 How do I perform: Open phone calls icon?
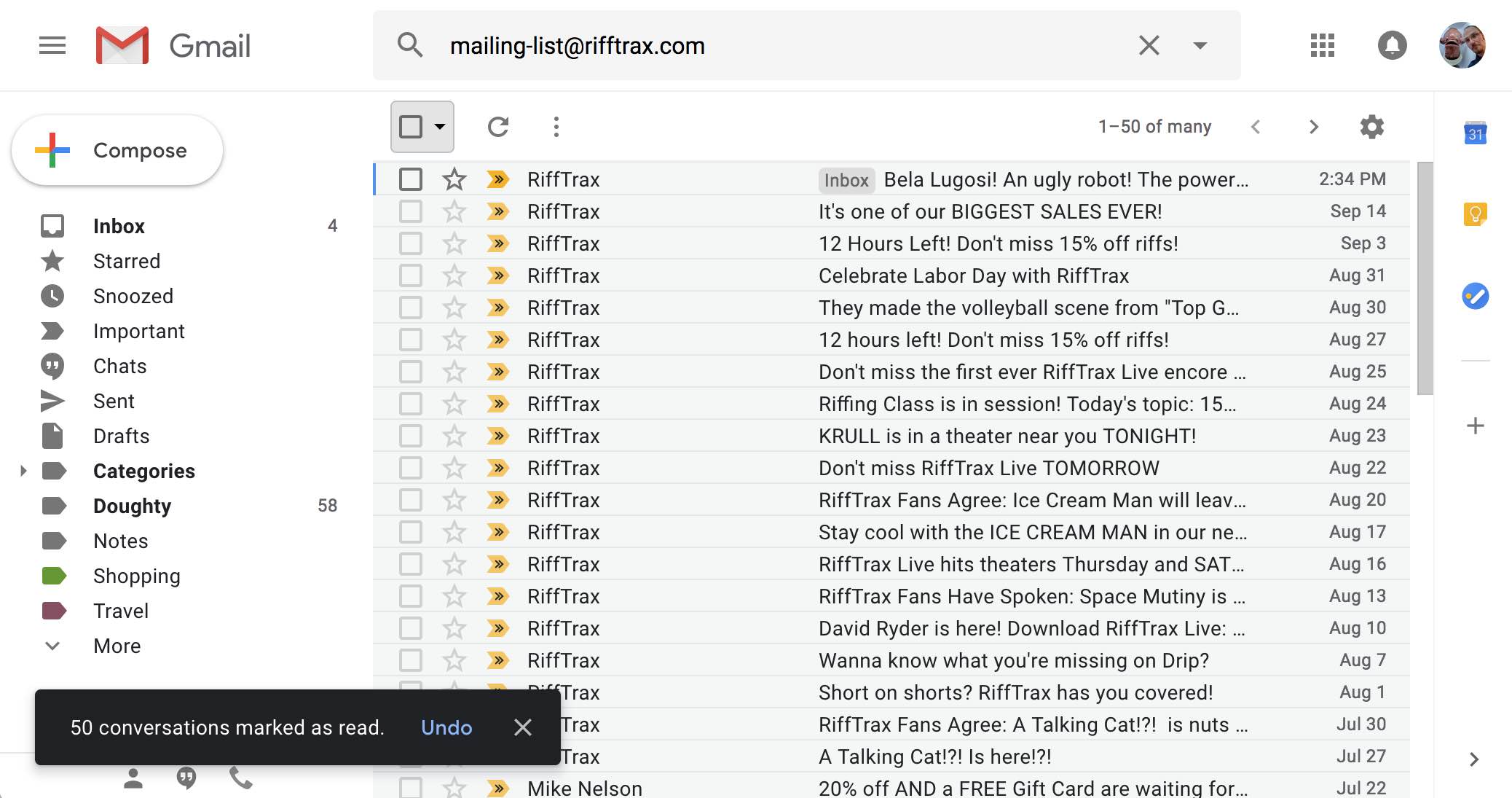[x=240, y=778]
